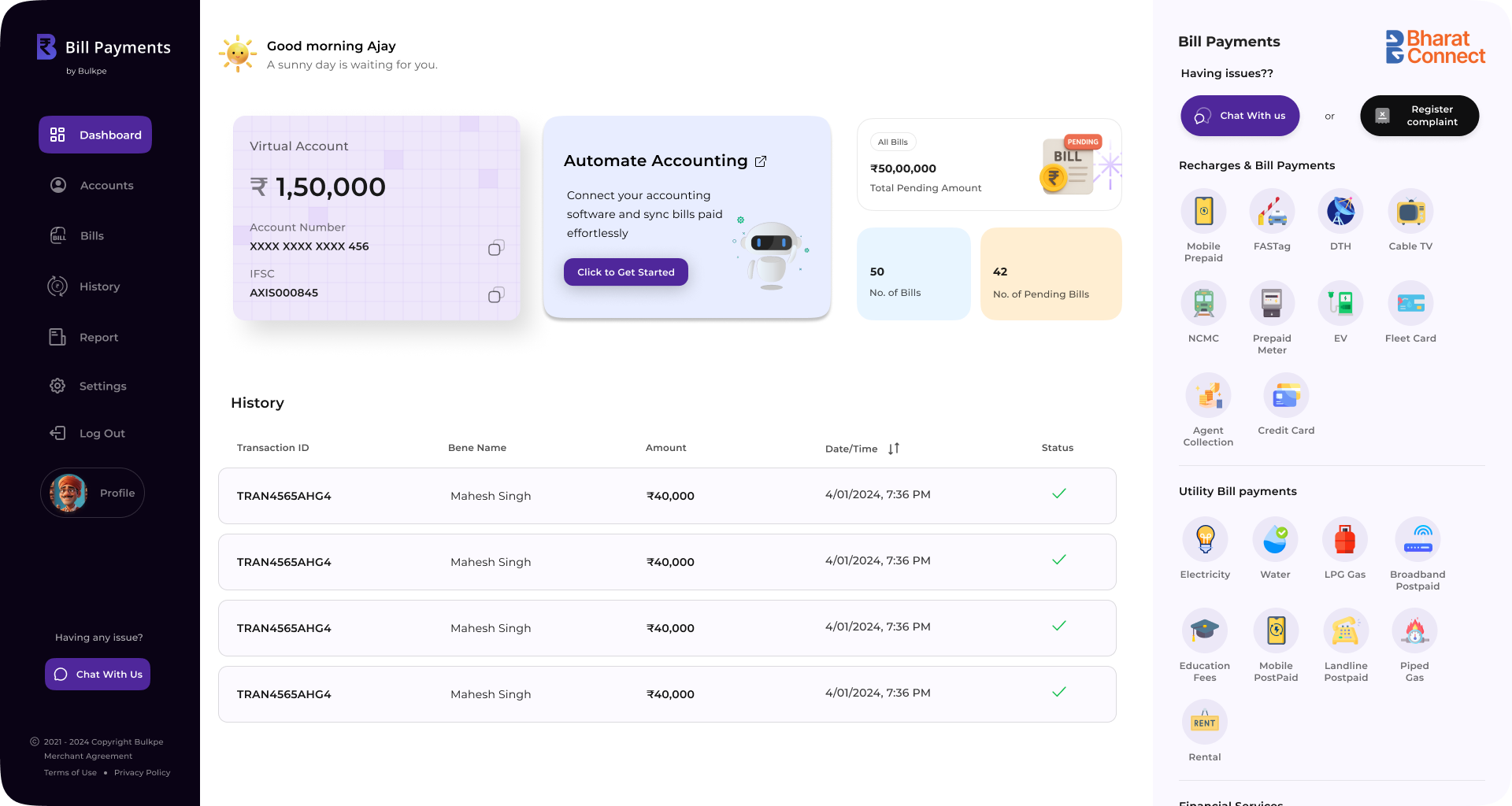
Task: Click the Rental payment icon
Action: tap(1204, 721)
